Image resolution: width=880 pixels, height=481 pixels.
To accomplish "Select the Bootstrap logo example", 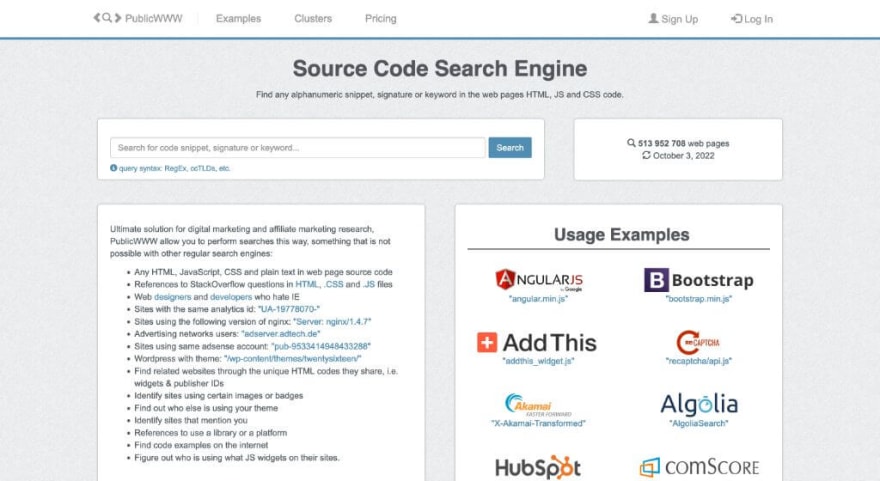I will tap(699, 280).
